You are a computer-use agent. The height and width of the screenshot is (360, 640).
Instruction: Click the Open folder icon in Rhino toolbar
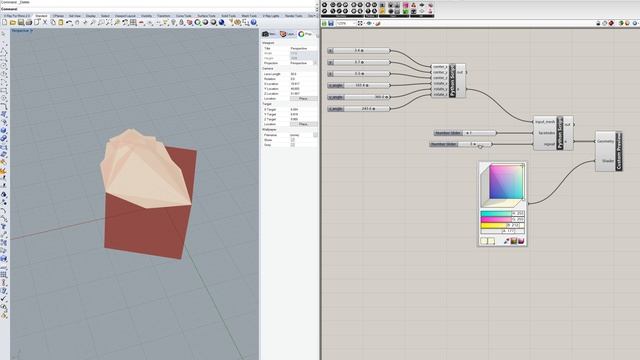click(x=13, y=22)
